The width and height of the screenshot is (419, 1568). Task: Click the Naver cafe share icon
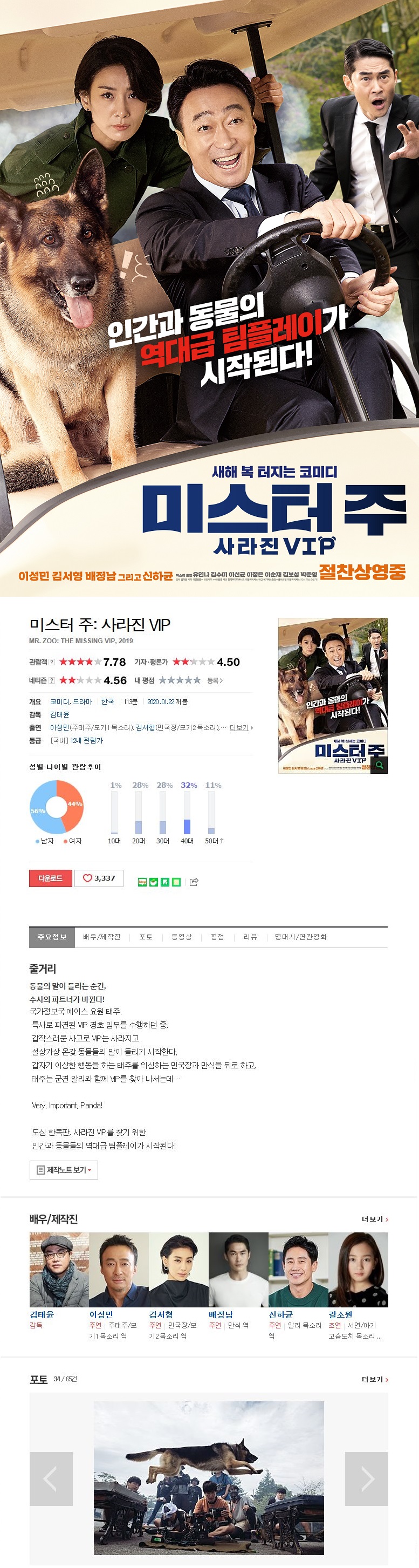(x=154, y=881)
